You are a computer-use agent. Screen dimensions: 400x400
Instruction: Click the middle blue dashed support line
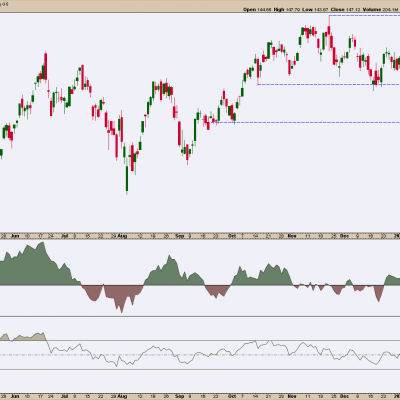[329, 84]
